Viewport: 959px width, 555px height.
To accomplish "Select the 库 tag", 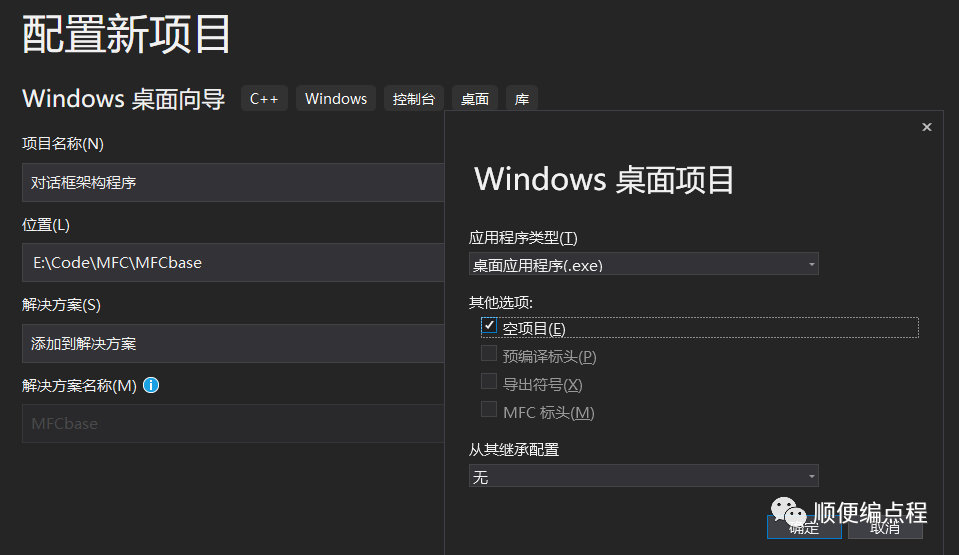I will tap(522, 99).
